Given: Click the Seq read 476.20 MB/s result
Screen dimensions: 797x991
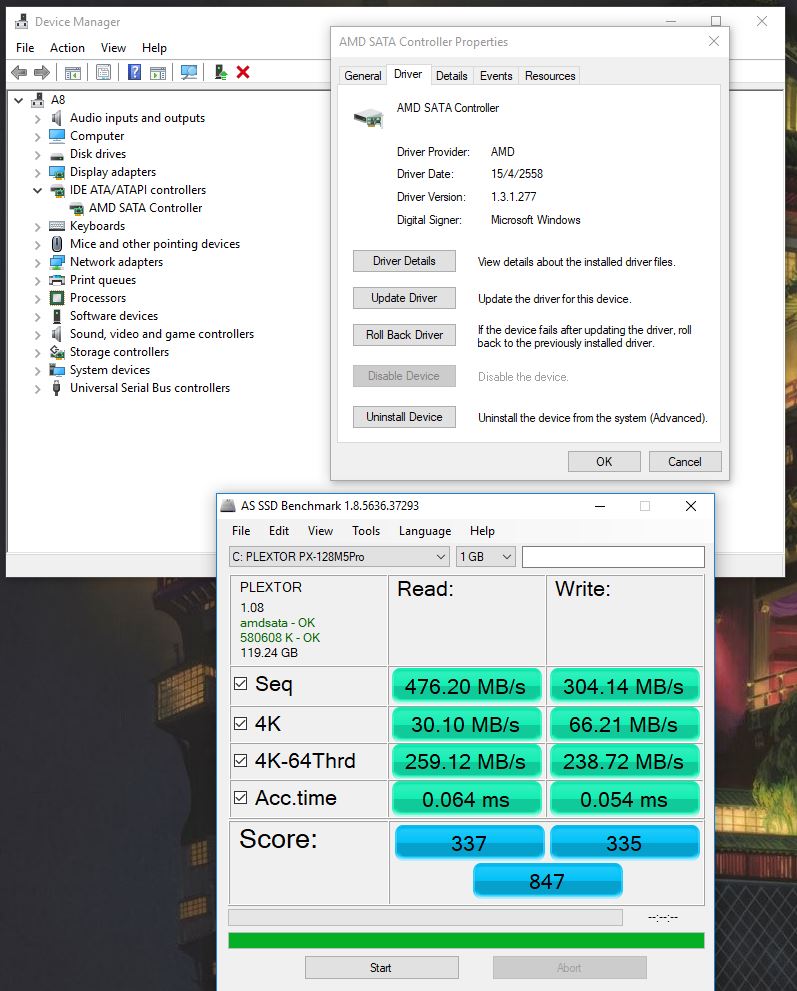Looking at the screenshot, I should click(466, 686).
